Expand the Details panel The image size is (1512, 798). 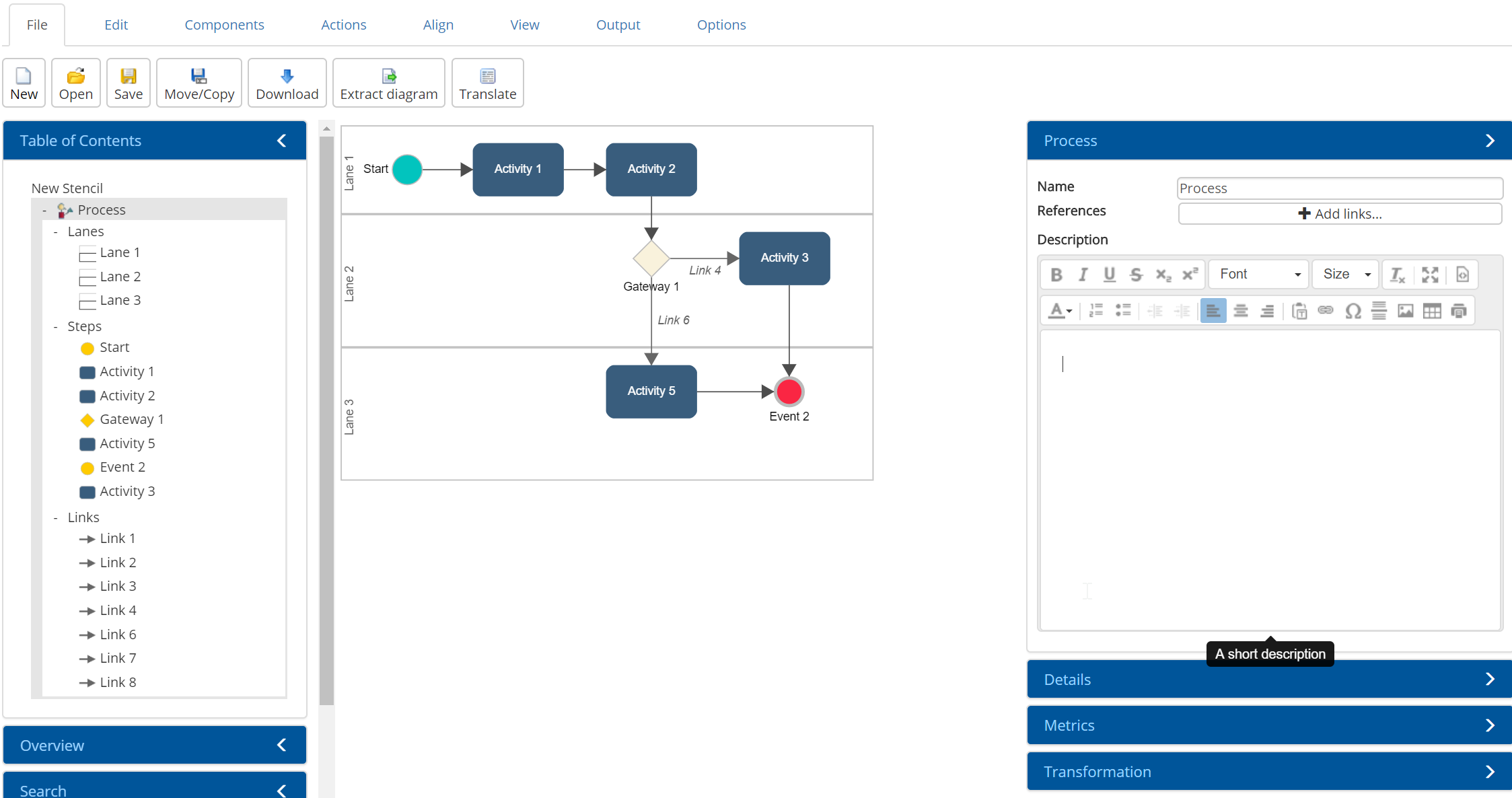(x=1269, y=680)
